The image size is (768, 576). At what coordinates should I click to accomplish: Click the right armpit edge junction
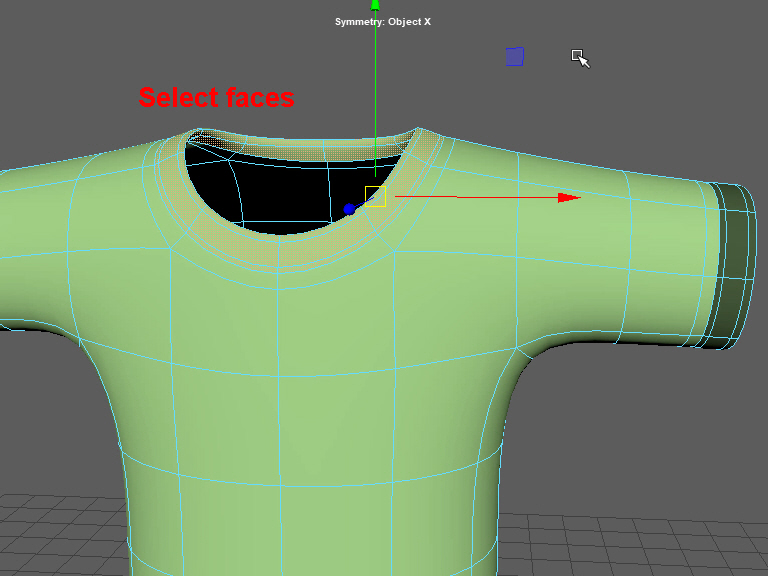coord(519,352)
